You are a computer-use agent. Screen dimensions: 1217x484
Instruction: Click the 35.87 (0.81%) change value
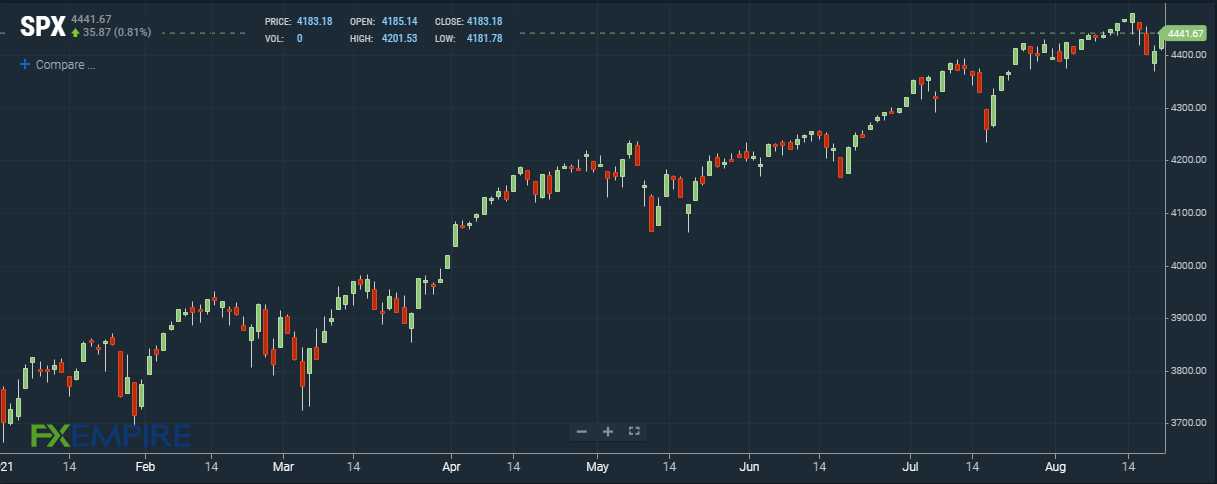pyautogui.click(x=118, y=32)
